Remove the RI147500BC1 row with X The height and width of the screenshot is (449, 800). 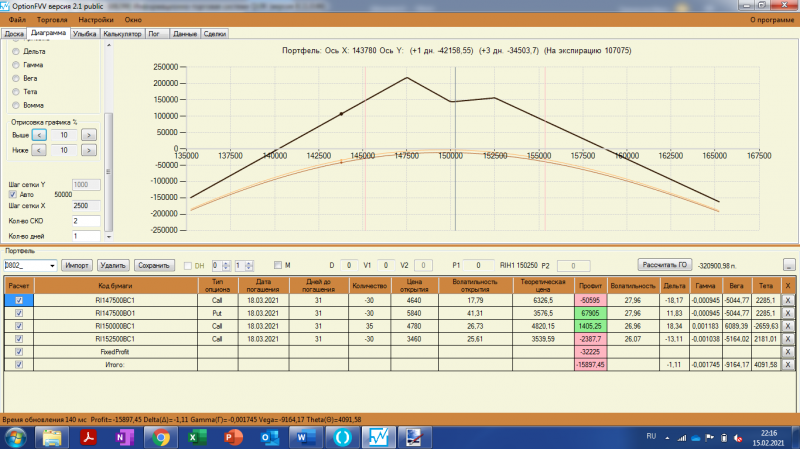pyautogui.click(x=788, y=301)
